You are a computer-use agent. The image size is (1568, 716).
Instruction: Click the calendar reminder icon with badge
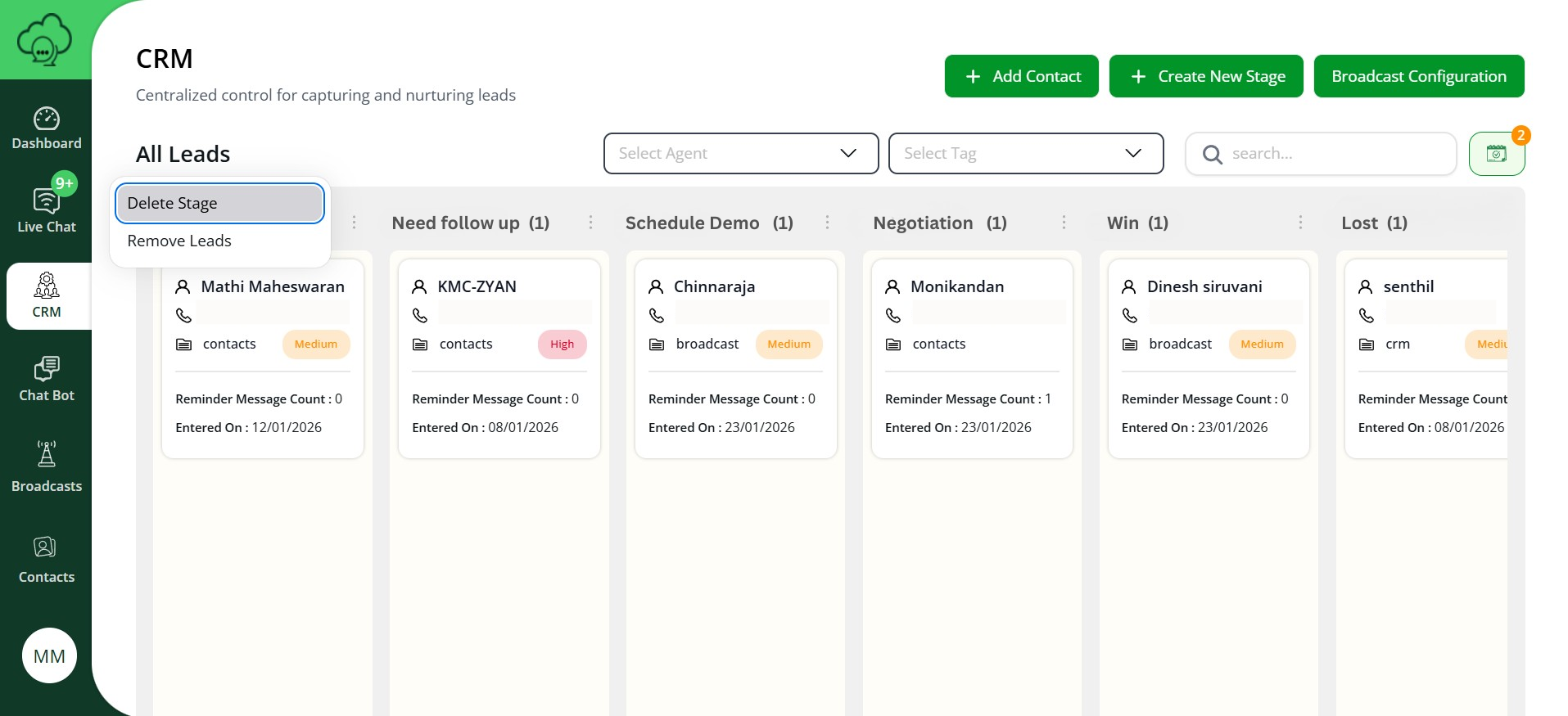point(1496,154)
